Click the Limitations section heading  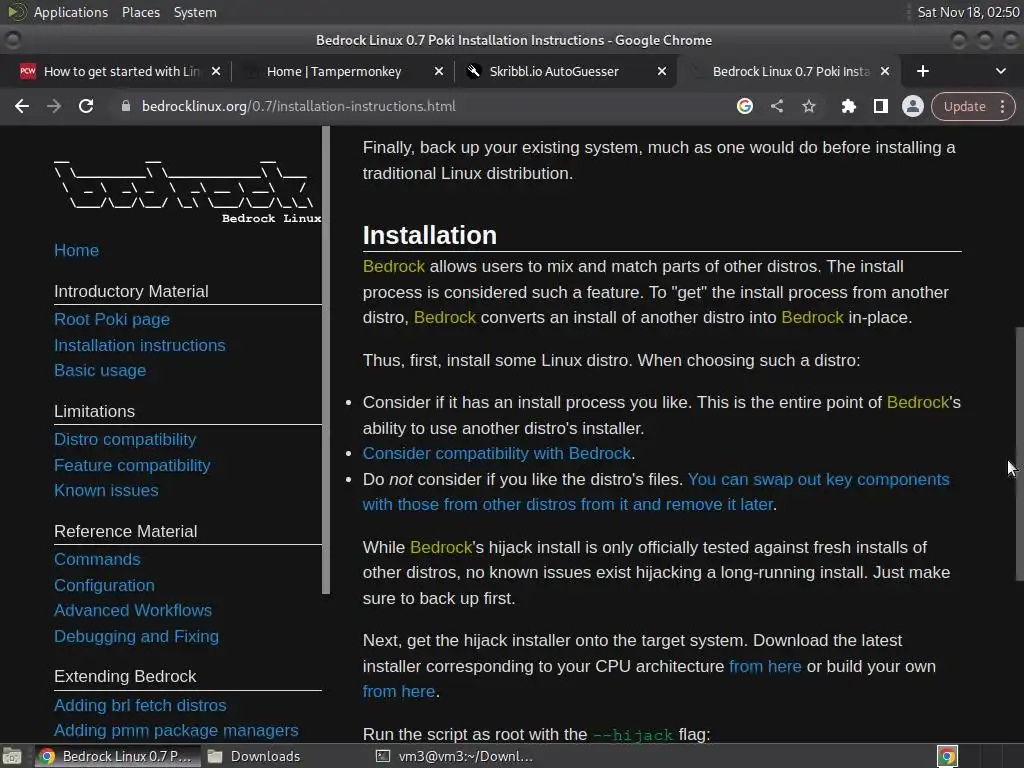[95, 411]
